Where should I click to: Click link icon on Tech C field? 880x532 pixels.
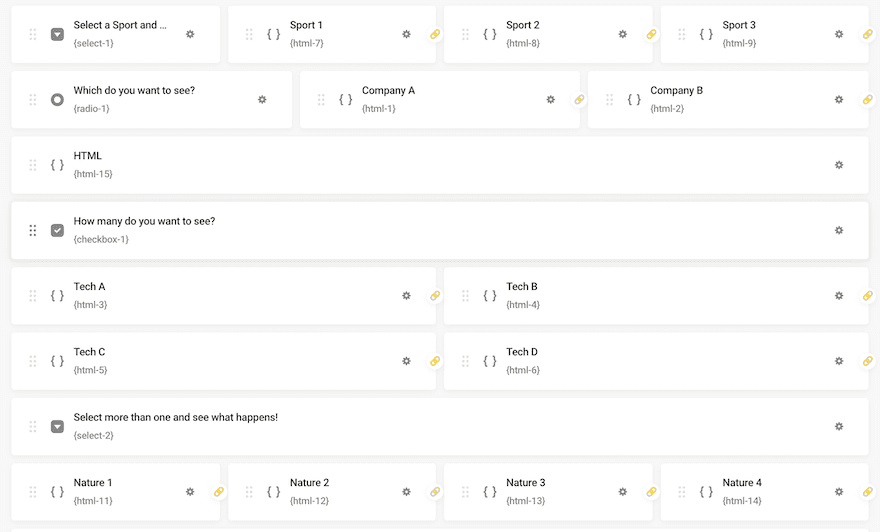pos(435,361)
